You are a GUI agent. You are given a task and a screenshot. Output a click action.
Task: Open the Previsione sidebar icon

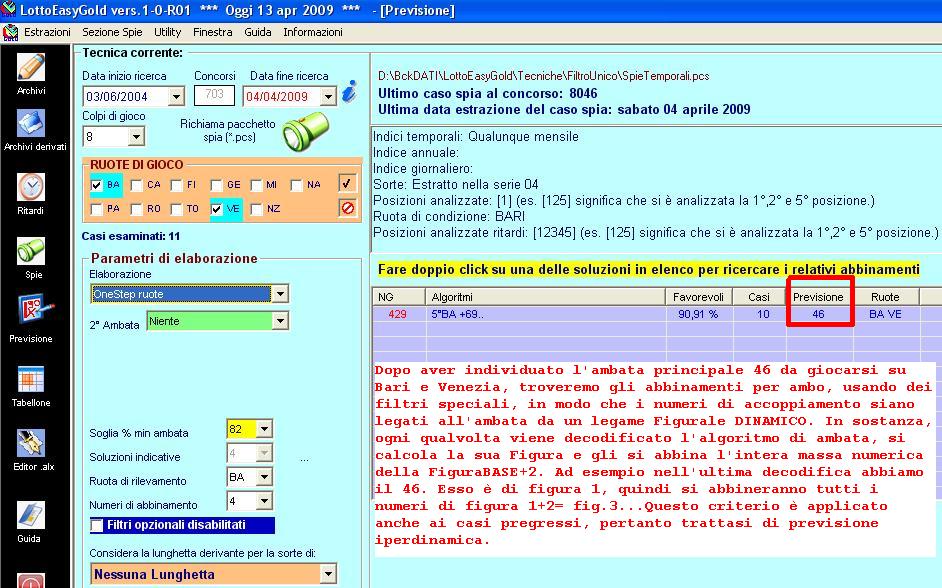pos(34,311)
